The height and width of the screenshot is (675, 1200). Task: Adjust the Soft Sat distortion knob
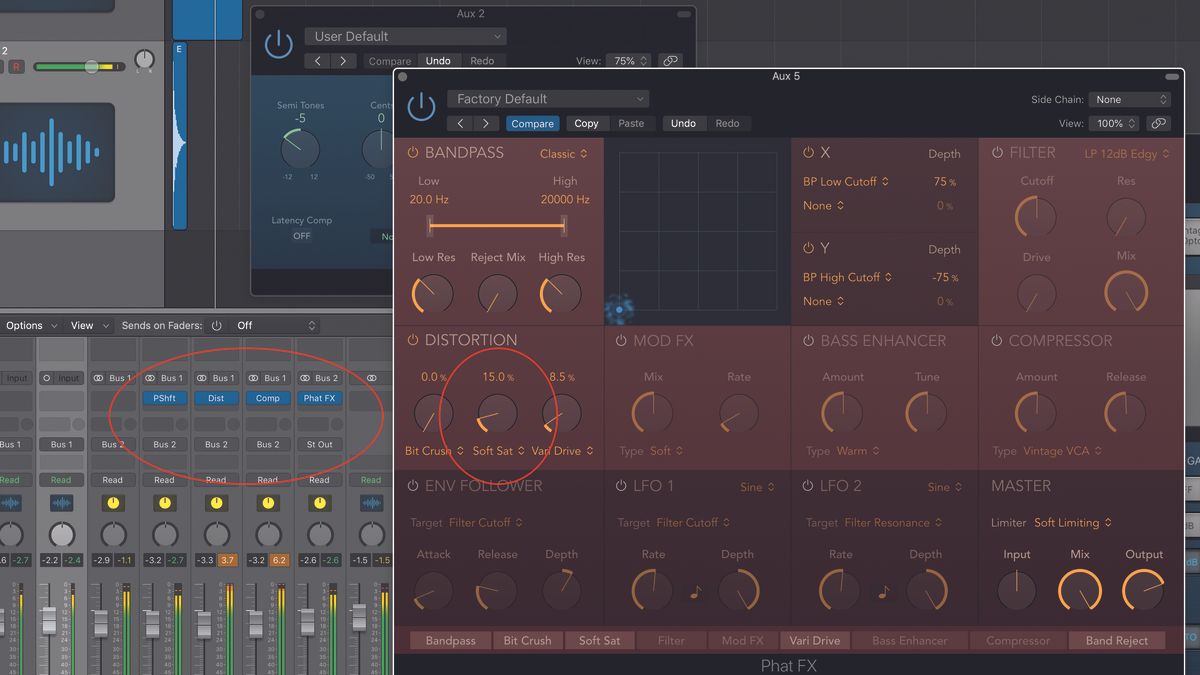pos(497,411)
